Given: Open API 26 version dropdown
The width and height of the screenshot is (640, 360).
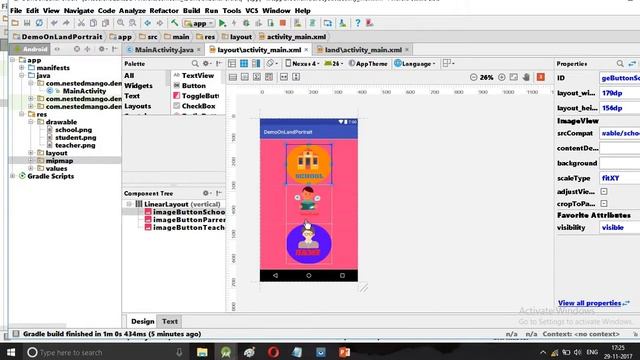Looking at the screenshot, I should 333,64.
